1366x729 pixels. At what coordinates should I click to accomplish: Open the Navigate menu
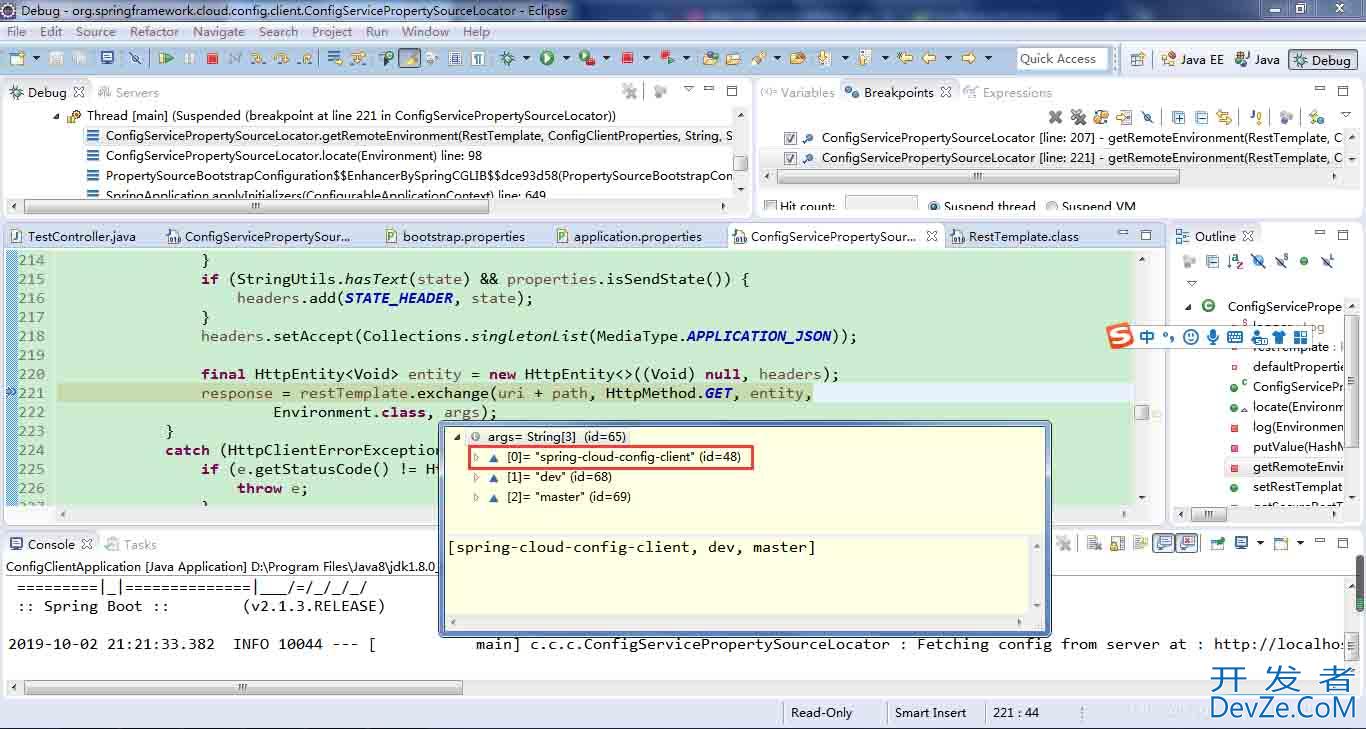coord(219,31)
